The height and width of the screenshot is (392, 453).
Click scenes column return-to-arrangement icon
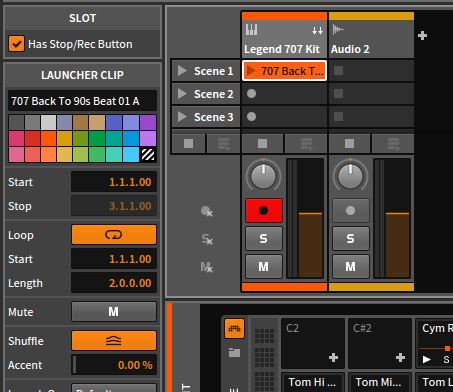click(x=223, y=144)
